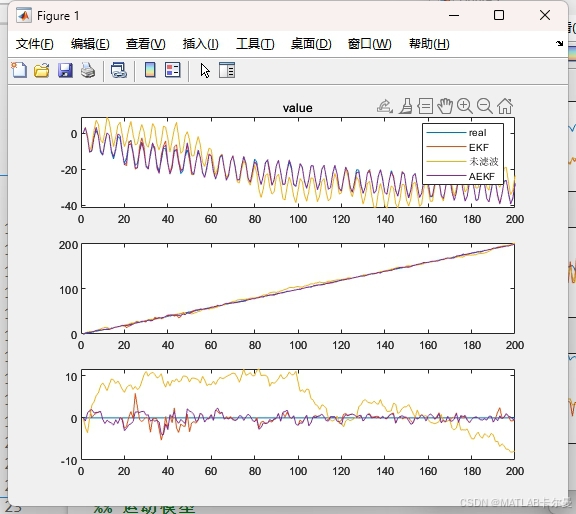Open the Property Inspector icon
This screenshot has width=576, height=514.
pyautogui.click(x=227, y=70)
